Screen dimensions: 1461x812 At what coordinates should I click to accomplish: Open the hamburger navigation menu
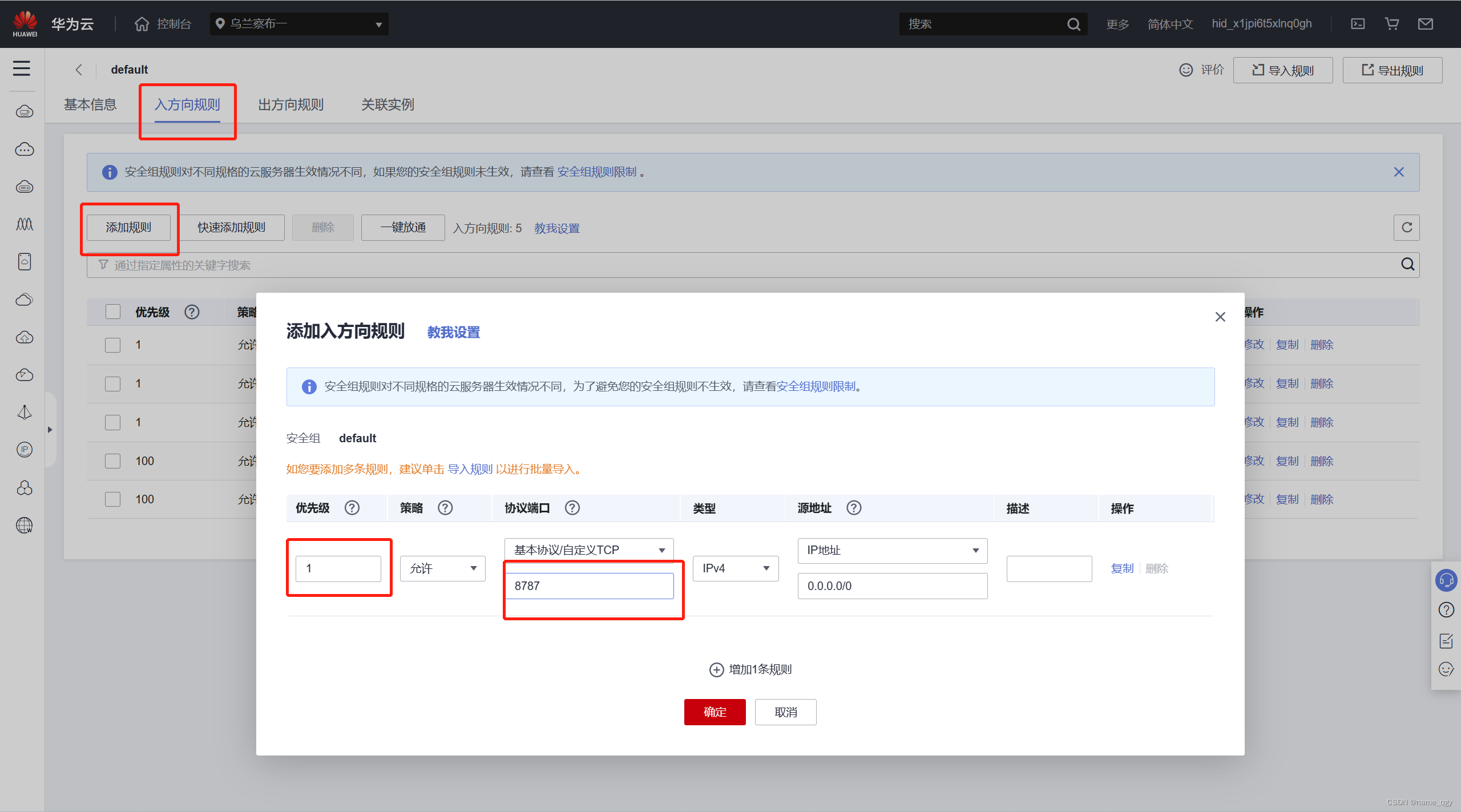(22, 68)
